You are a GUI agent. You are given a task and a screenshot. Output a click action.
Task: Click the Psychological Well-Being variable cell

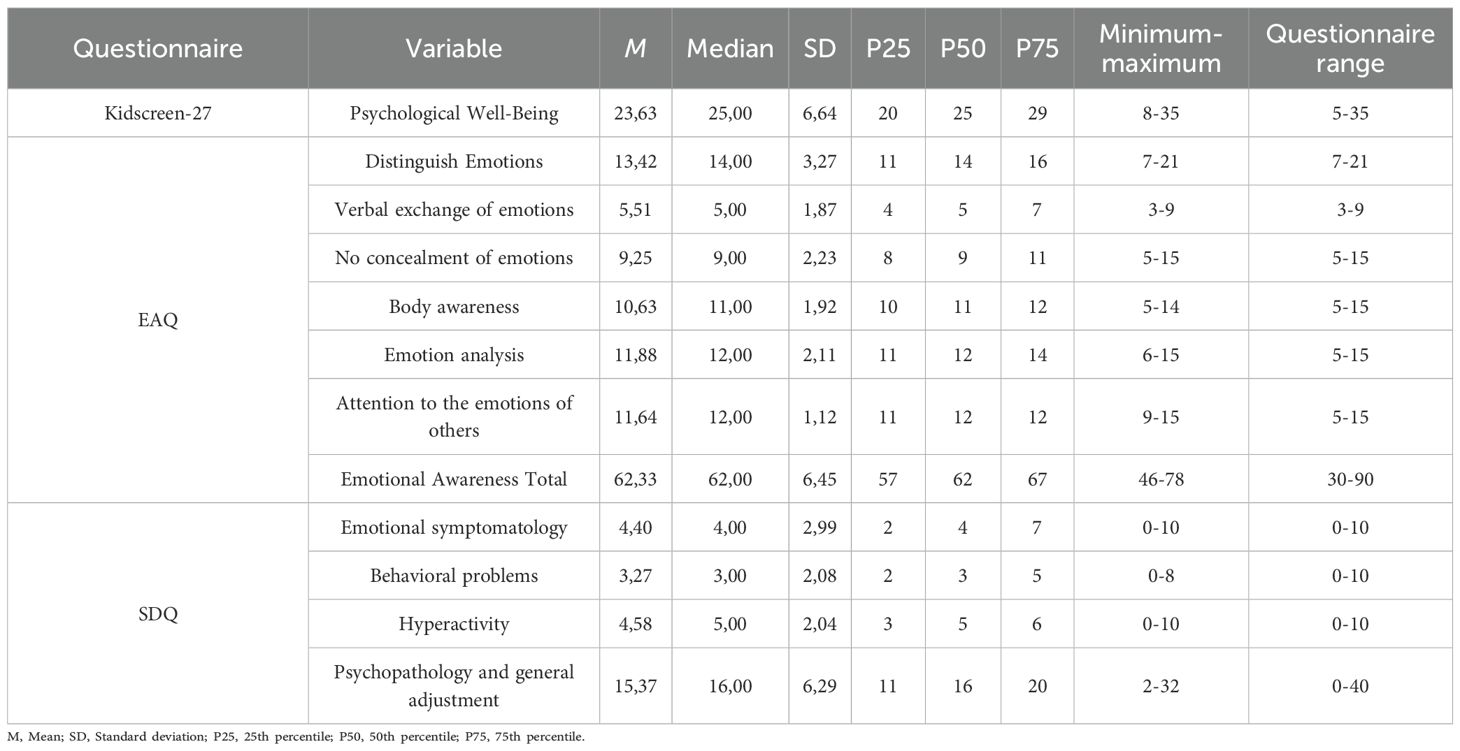click(454, 113)
